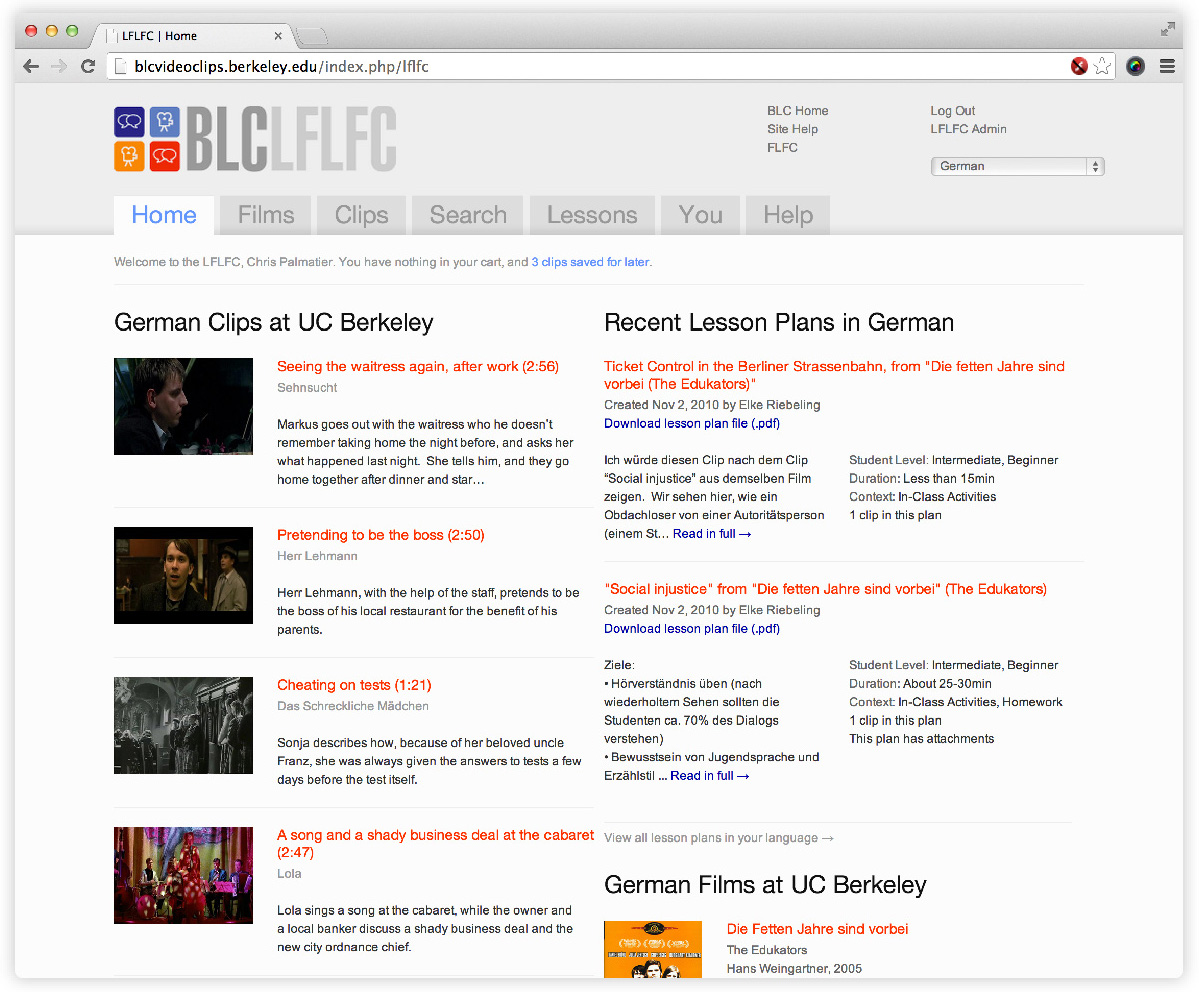Click the red blocked-content icon in address bar
1199x992 pixels.
(x=1079, y=67)
